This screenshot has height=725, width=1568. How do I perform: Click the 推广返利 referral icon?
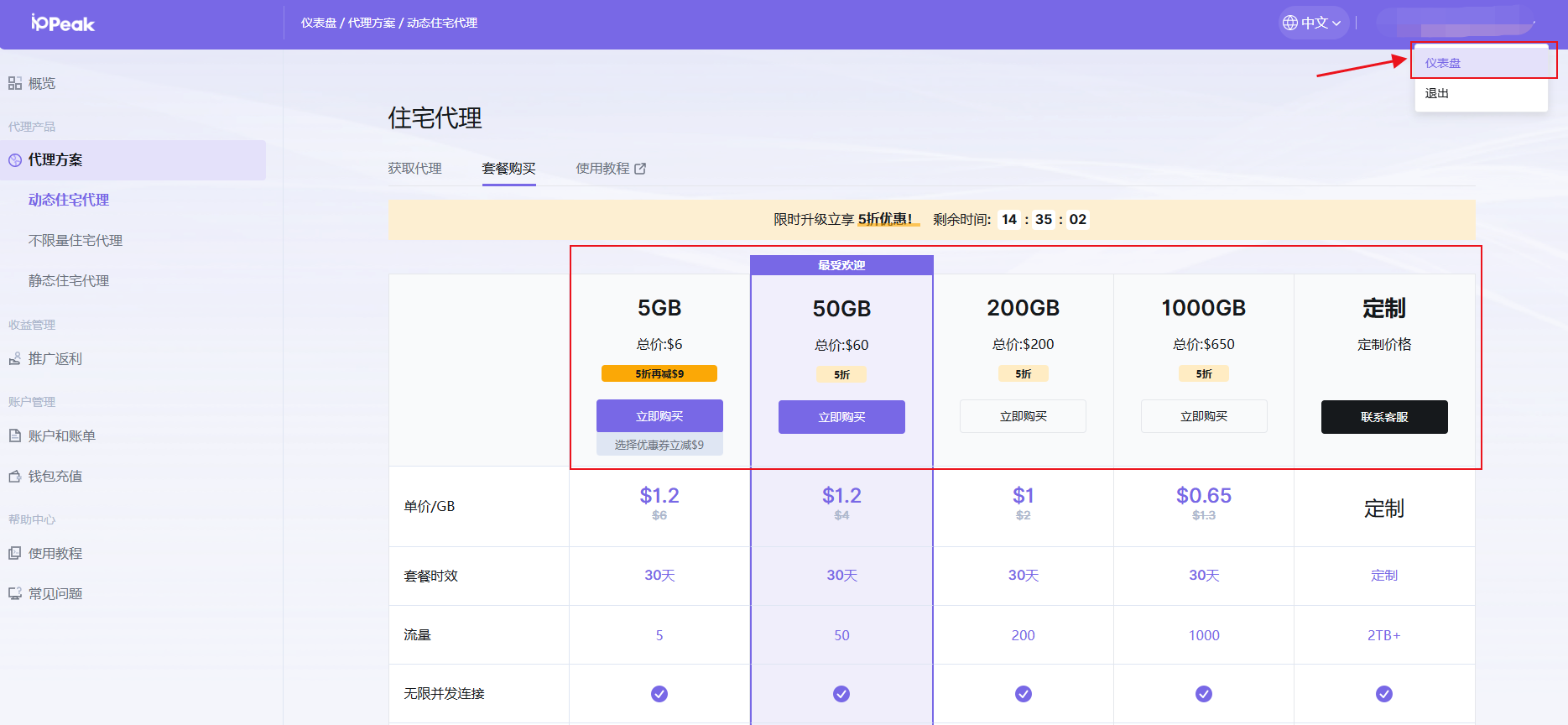15,359
